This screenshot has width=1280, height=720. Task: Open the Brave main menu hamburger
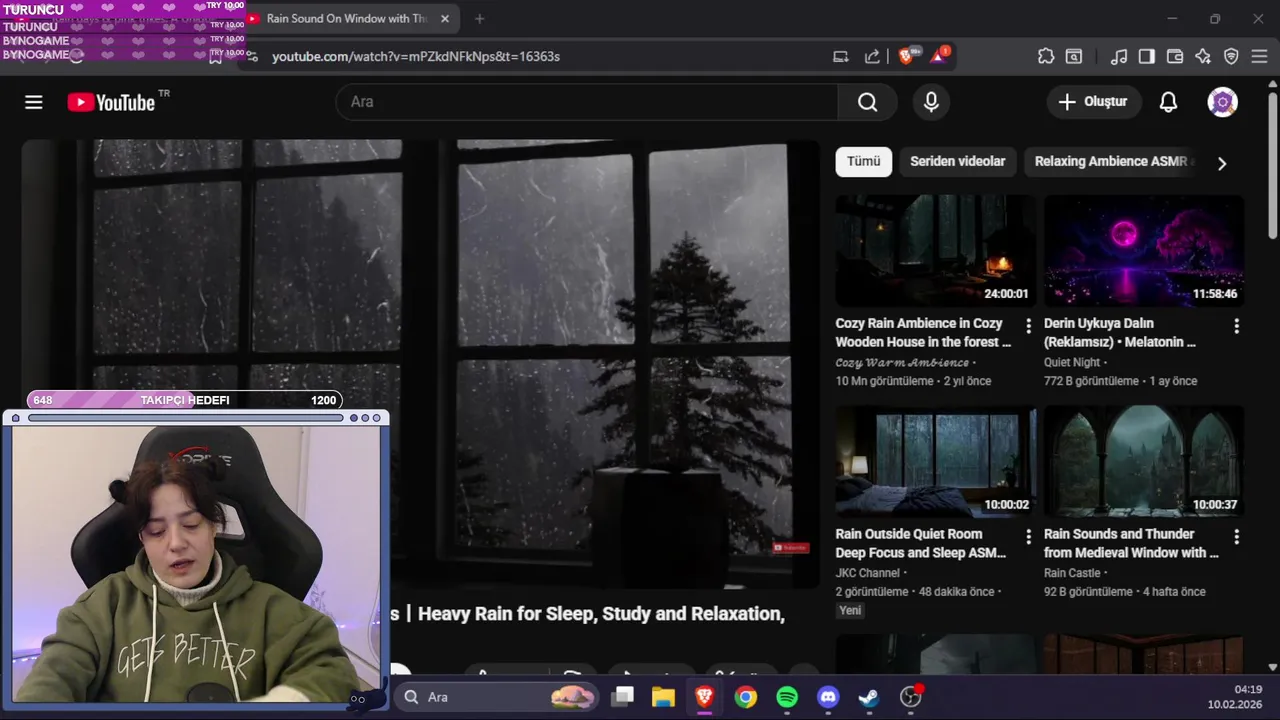click(x=1260, y=56)
